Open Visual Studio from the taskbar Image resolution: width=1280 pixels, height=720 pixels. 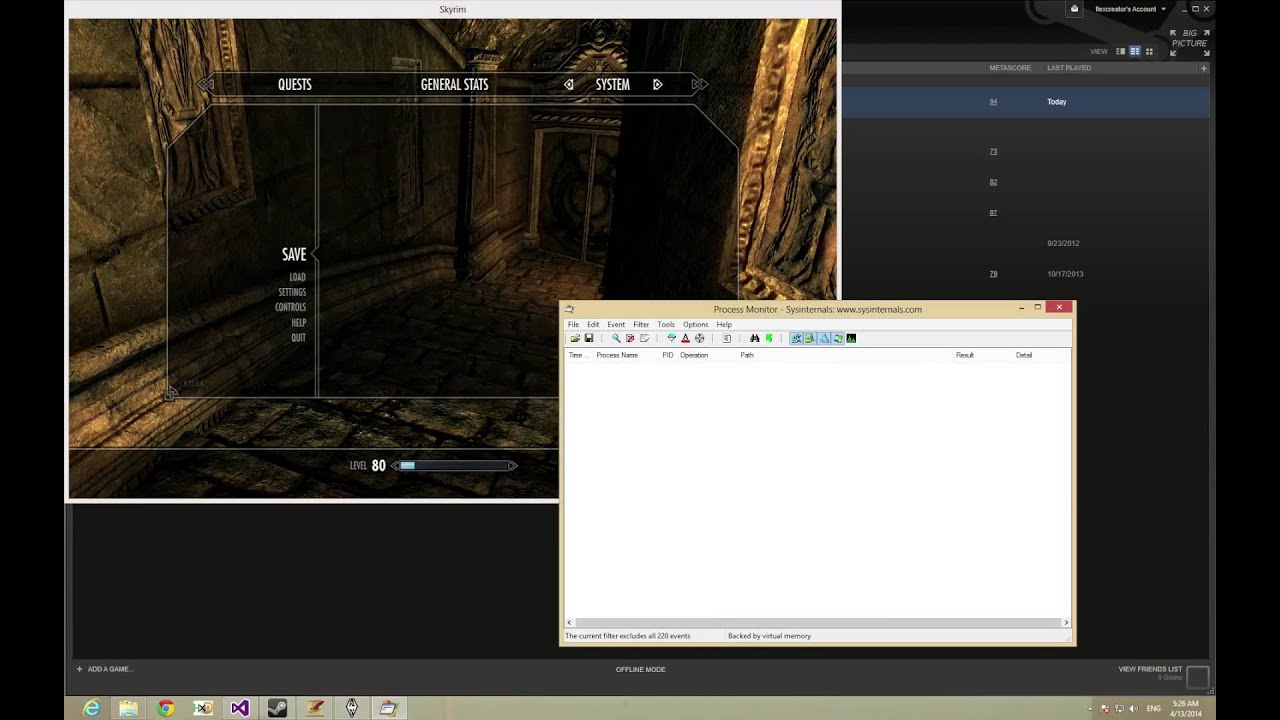240,708
